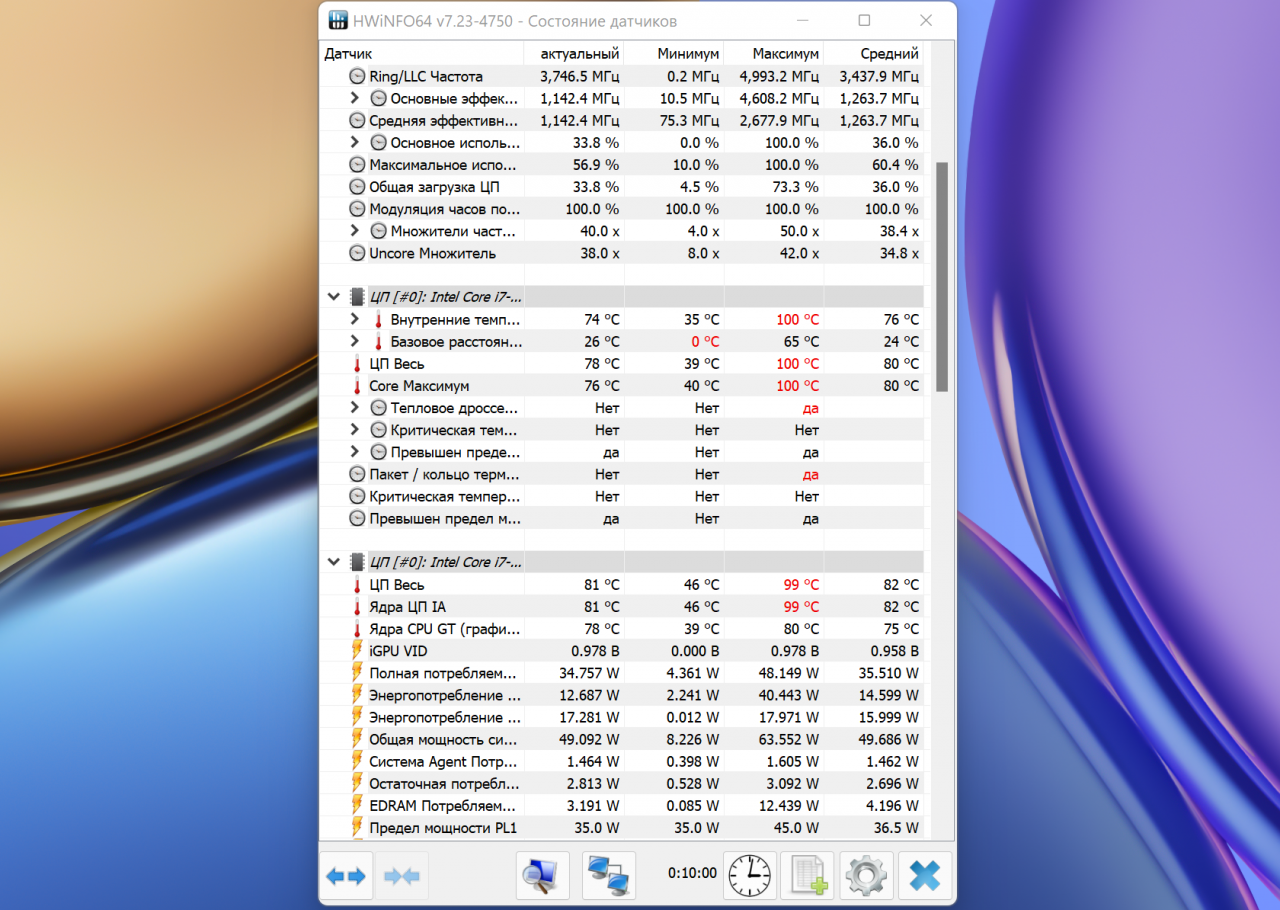Select the Критическая темпер... row
This screenshot has width=1280, height=910.
coord(622,496)
